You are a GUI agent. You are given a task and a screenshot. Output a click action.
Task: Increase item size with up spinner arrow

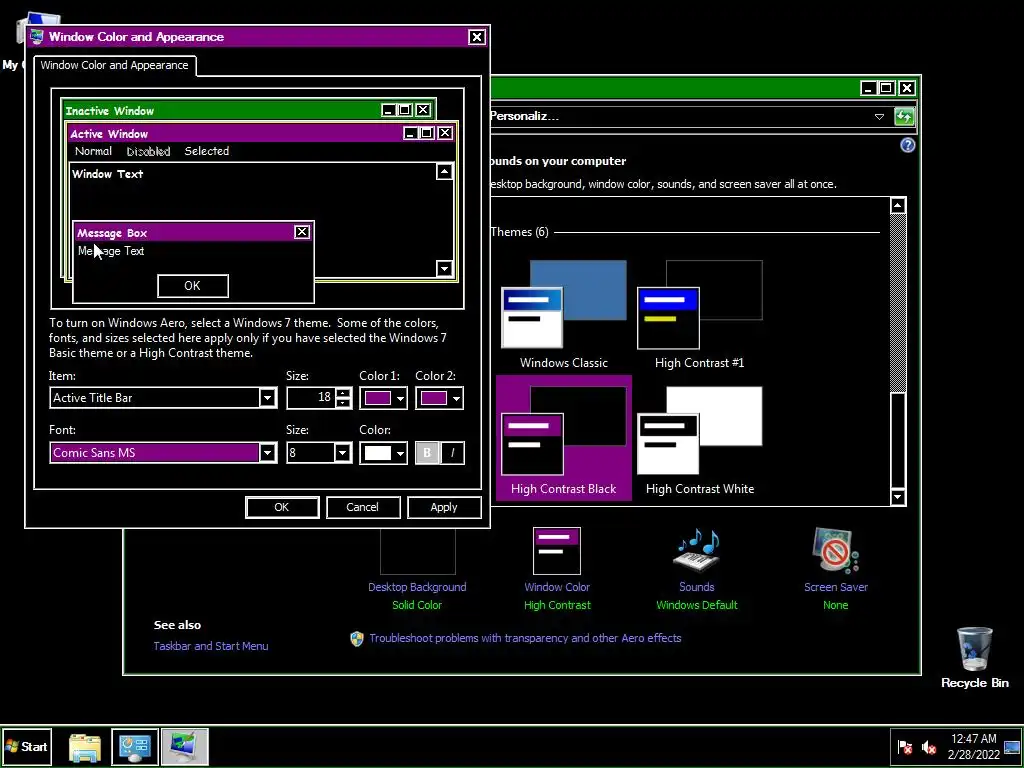343,392
